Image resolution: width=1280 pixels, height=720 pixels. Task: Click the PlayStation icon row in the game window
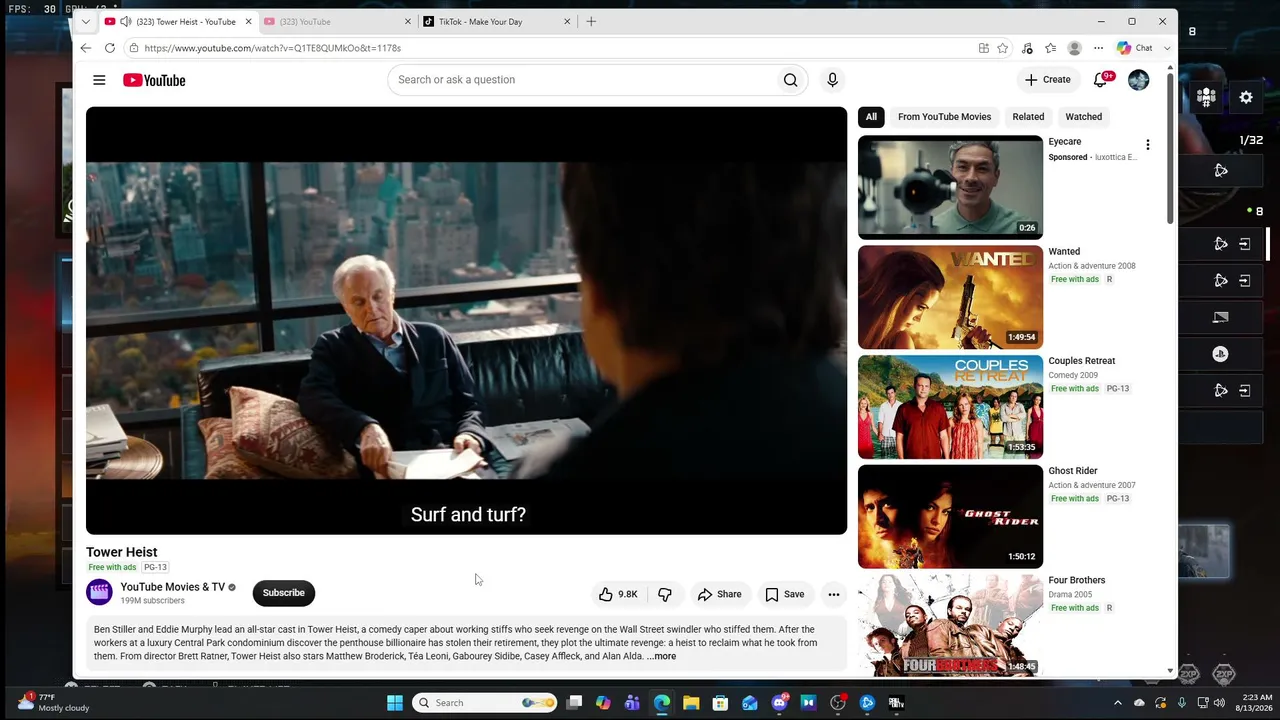point(1220,354)
